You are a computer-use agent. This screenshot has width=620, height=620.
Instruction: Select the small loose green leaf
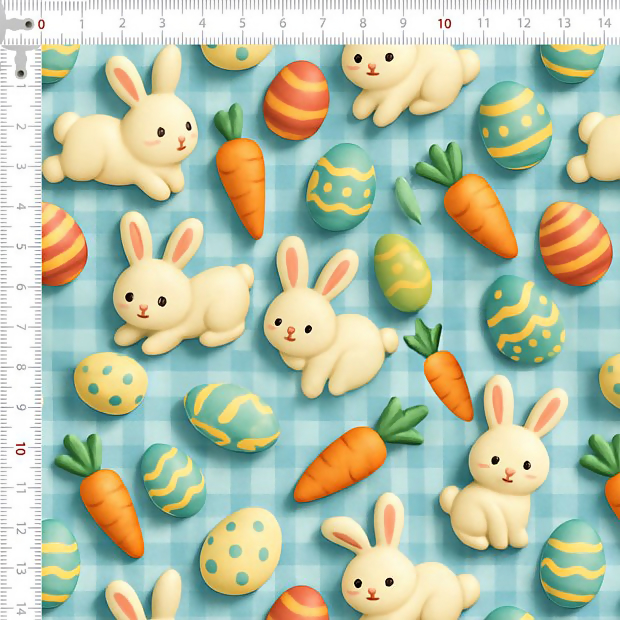click(407, 198)
